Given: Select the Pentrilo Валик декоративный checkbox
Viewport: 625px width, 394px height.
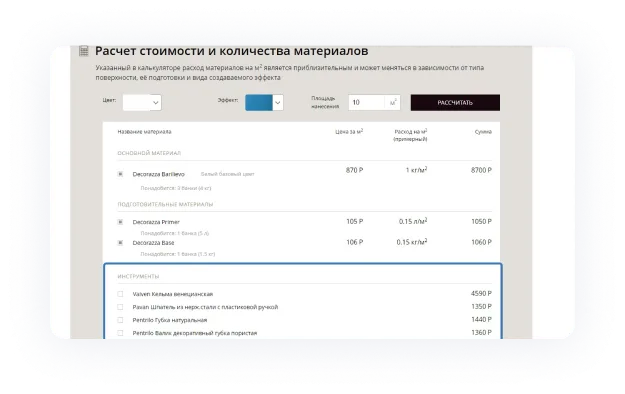Looking at the screenshot, I should [120, 333].
